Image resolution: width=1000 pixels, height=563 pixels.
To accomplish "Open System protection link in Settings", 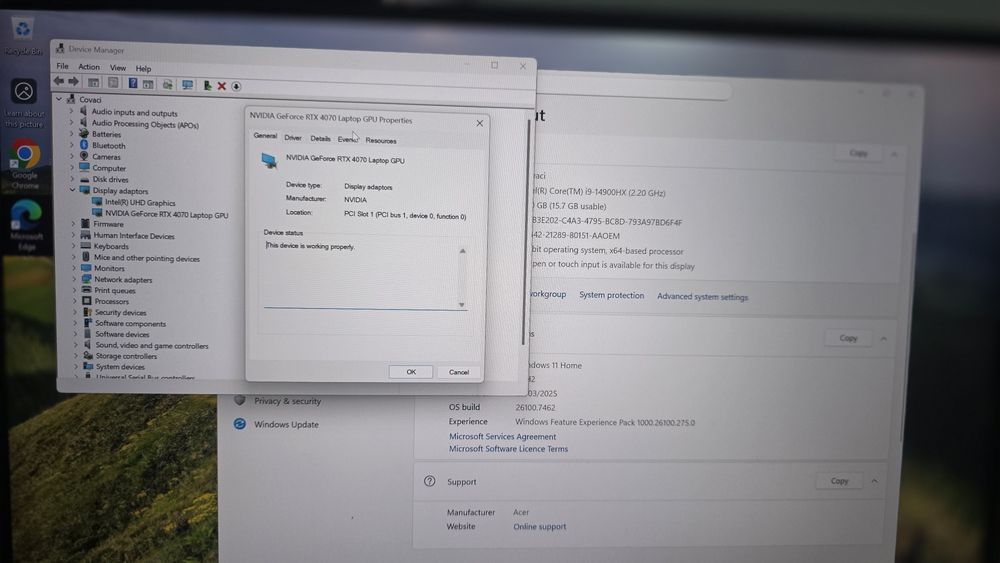I will click(x=611, y=295).
